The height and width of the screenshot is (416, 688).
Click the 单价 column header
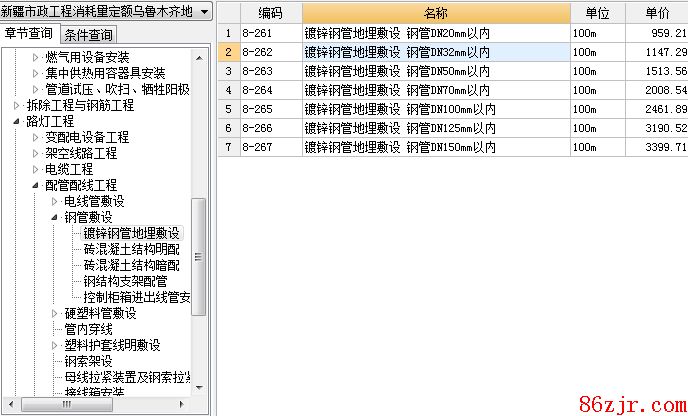(x=658, y=13)
